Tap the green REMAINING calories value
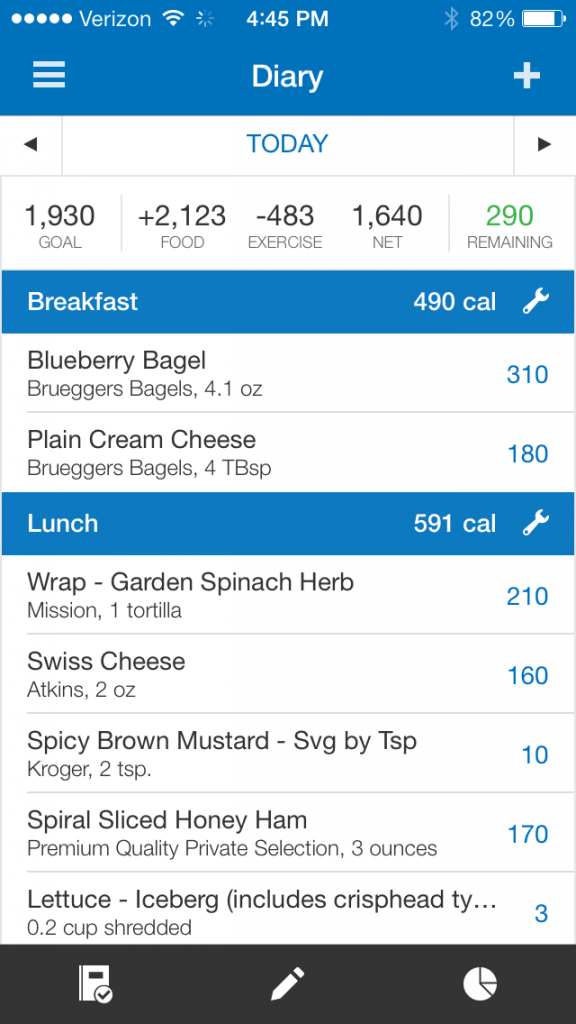Image resolution: width=576 pixels, height=1024 pixels. tap(510, 222)
